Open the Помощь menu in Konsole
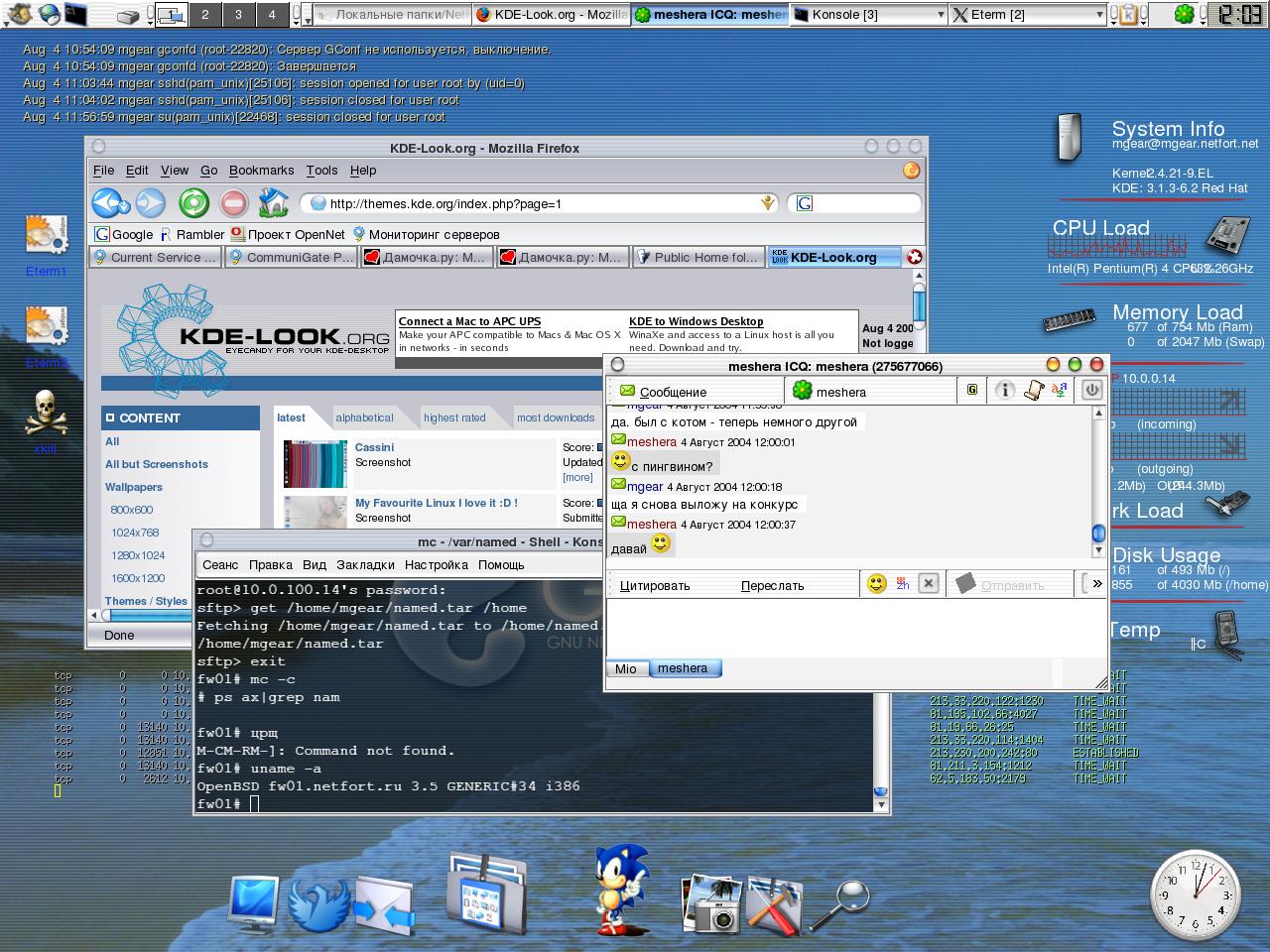Image resolution: width=1270 pixels, height=952 pixels. (x=501, y=565)
